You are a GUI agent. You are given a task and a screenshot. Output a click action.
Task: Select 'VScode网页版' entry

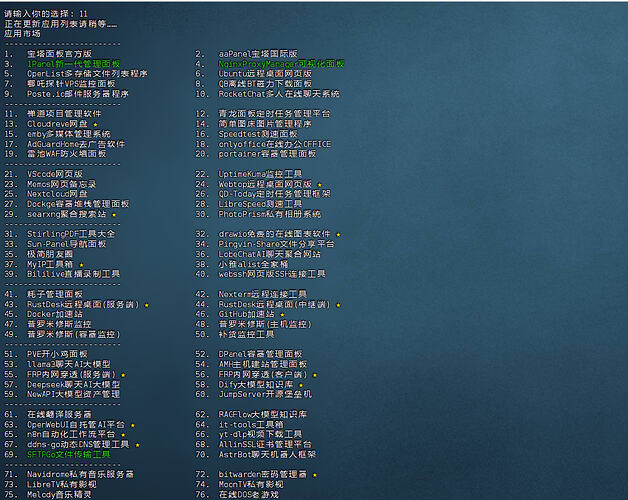point(55,174)
